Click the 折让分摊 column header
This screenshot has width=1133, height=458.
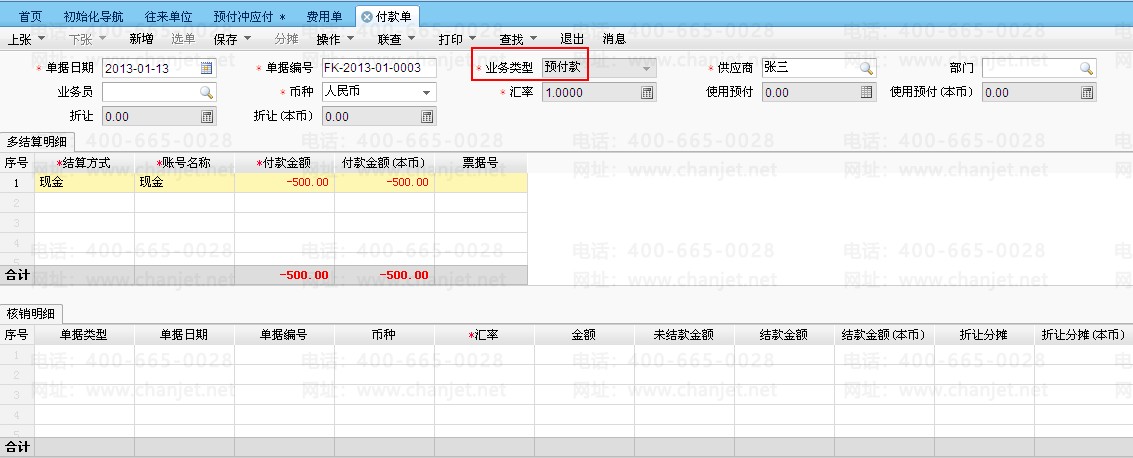coord(983,335)
